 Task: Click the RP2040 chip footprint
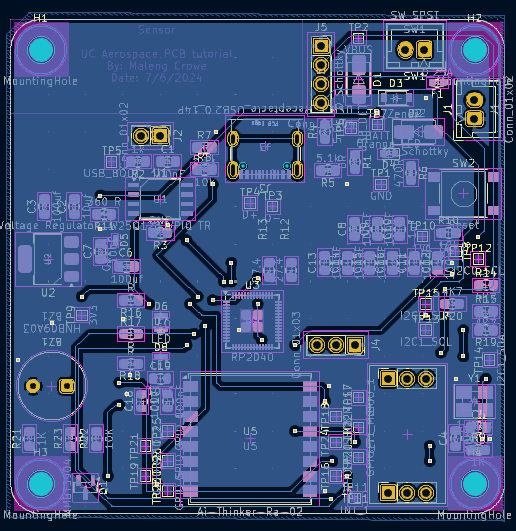253,321
